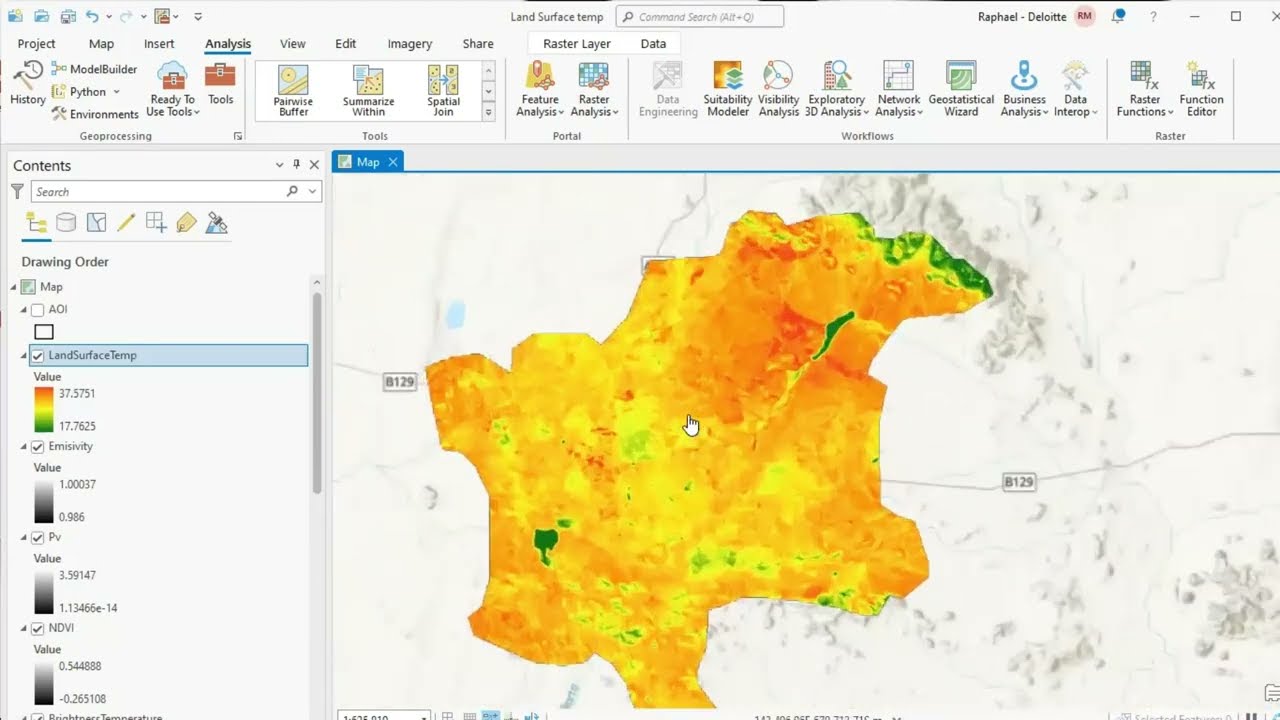Image resolution: width=1280 pixels, height=720 pixels.
Task: Select List By Editing view
Action: click(126, 223)
